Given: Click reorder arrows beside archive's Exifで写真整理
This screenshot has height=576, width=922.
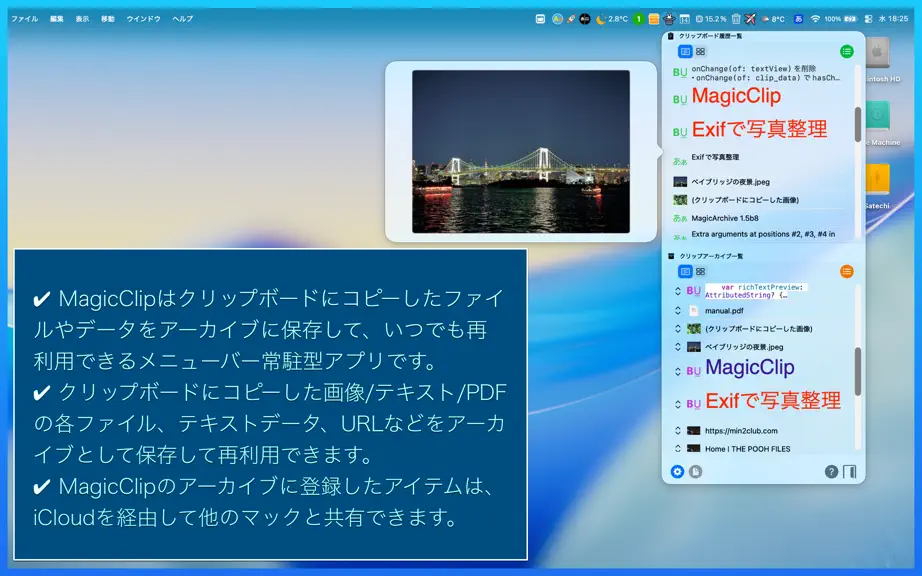Looking at the screenshot, I should pos(677,404).
